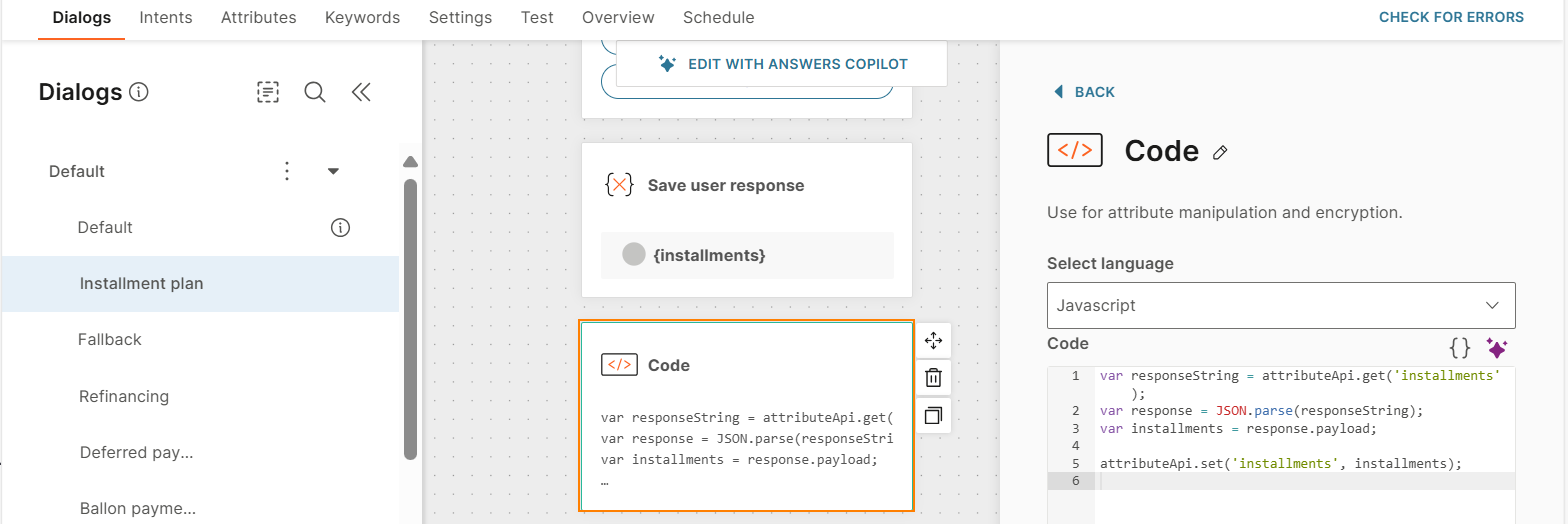
Task: Open the three-dot menu for Default group
Action: point(287,171)
